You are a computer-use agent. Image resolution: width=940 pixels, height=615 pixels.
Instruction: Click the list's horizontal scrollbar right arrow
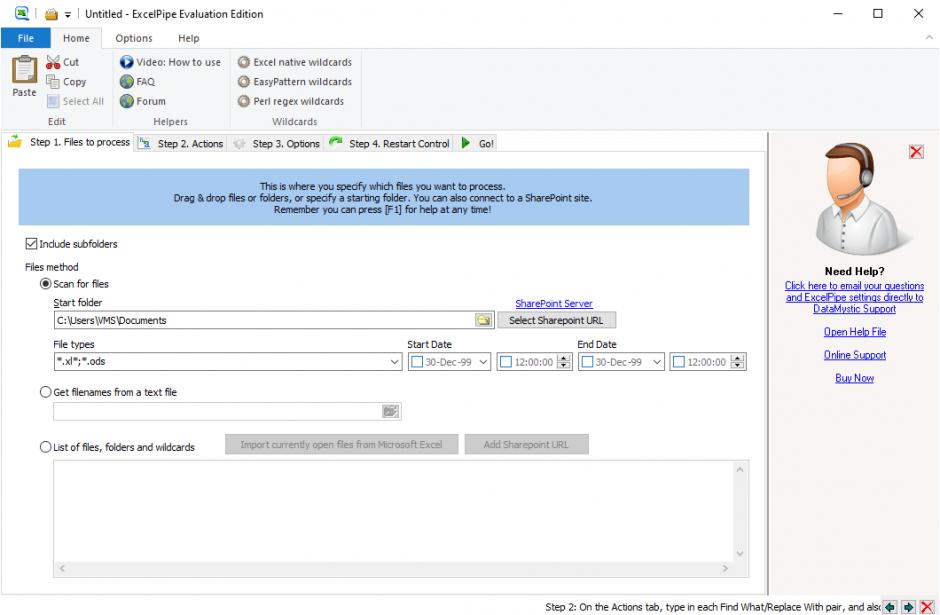pyautogui.click(x=725, y=568)
